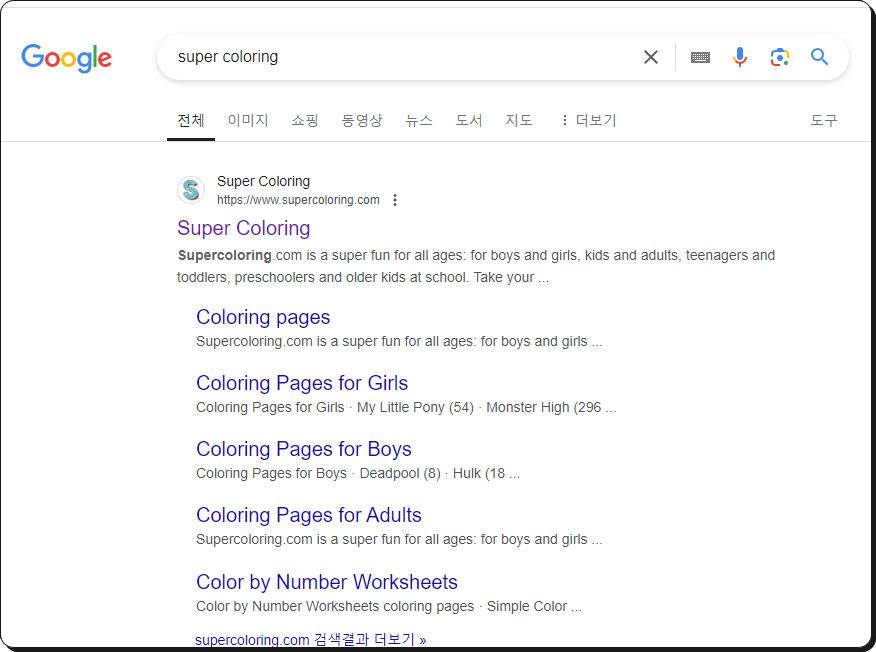Switch to the 뉴스 tab
Image resolution: width=876 pixels, height=652 pixels.
[419, 120]
